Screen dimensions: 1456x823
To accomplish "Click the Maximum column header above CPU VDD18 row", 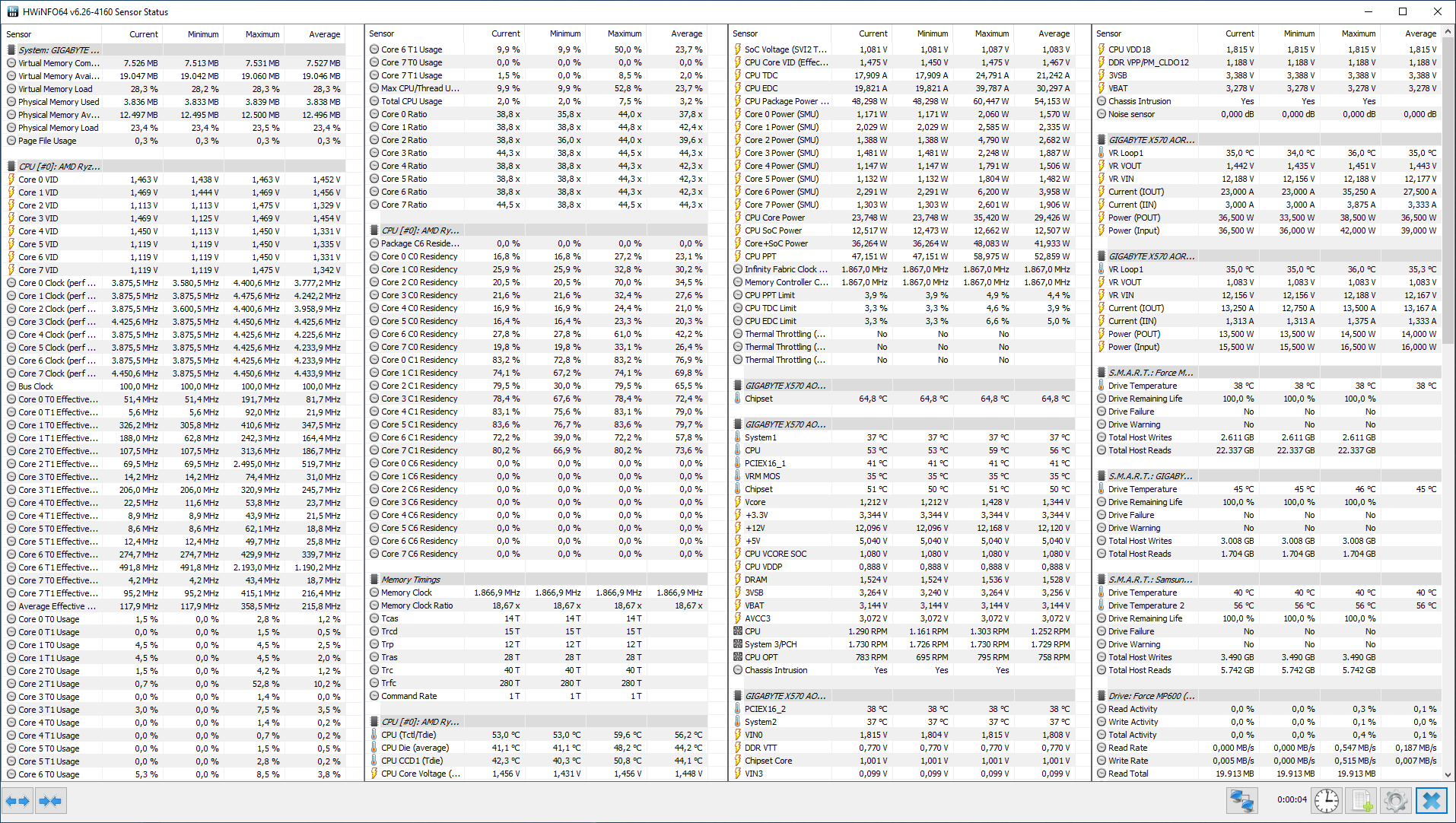I will pos(1350,33).
